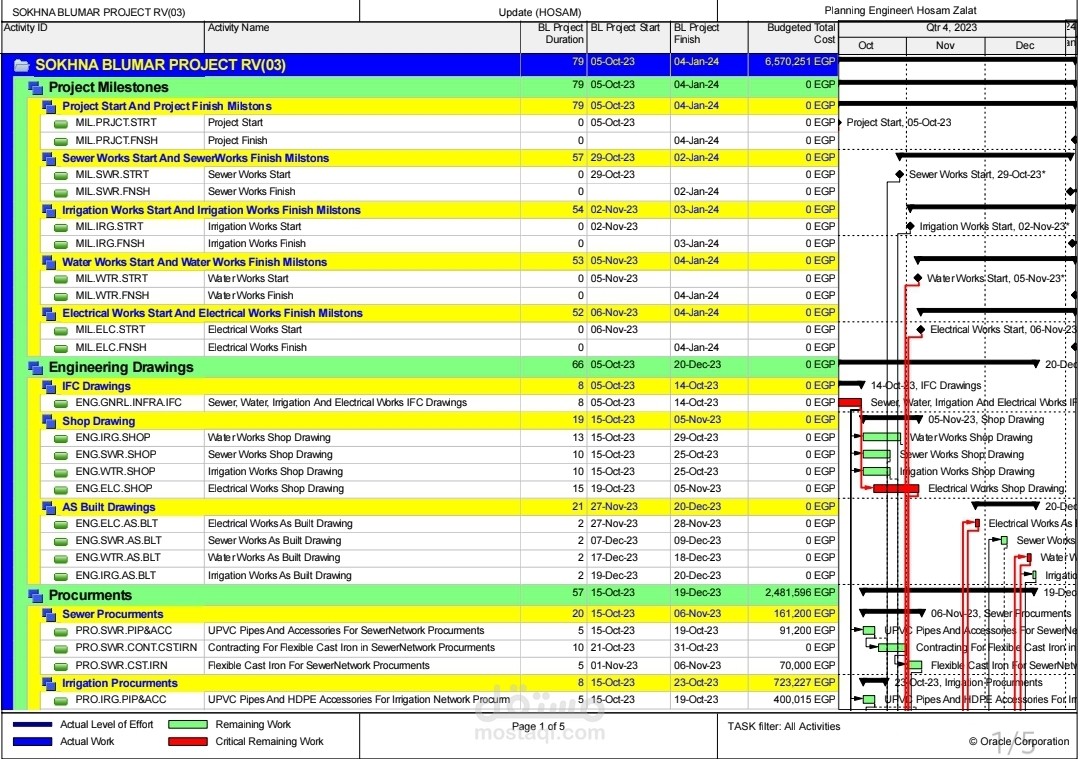Click the AS Built Drawings WBS icon
This screenshot has width=1080, height=759.
click(49, 508)
